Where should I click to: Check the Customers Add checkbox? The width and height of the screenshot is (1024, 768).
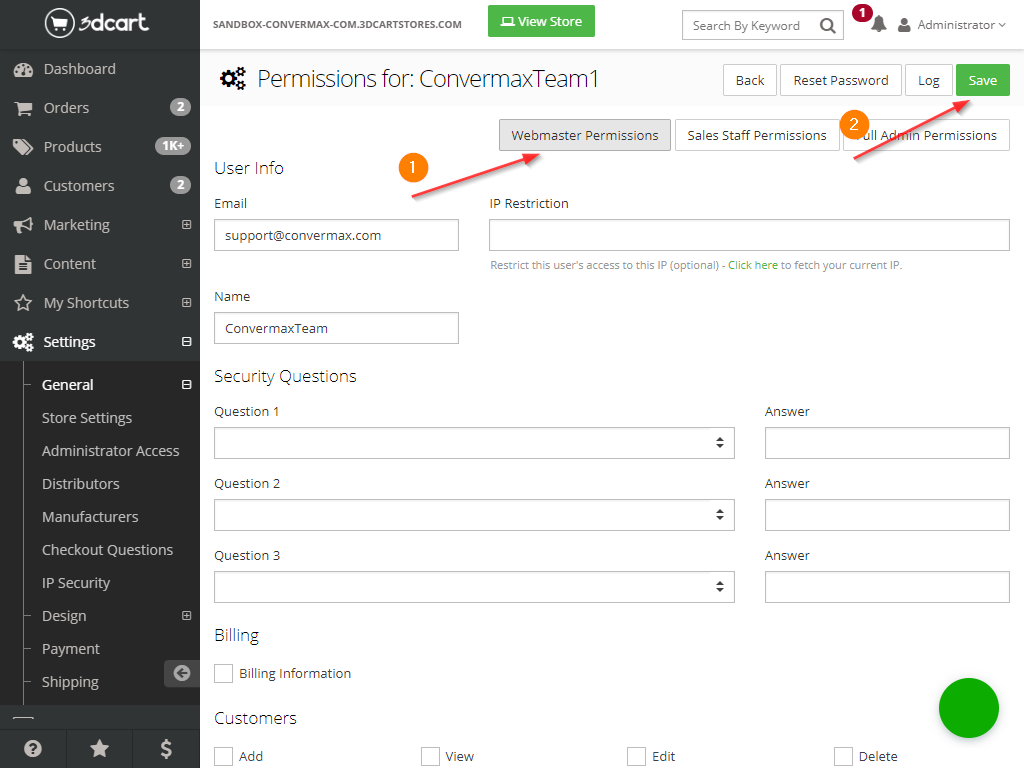click(223, 756)
